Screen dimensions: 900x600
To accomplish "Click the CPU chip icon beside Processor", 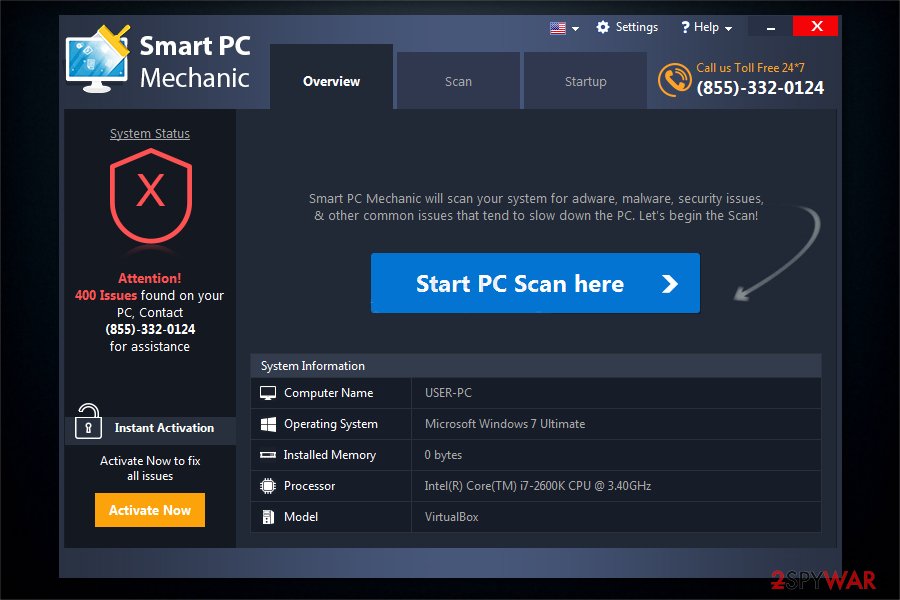I will tap(267, 486).
